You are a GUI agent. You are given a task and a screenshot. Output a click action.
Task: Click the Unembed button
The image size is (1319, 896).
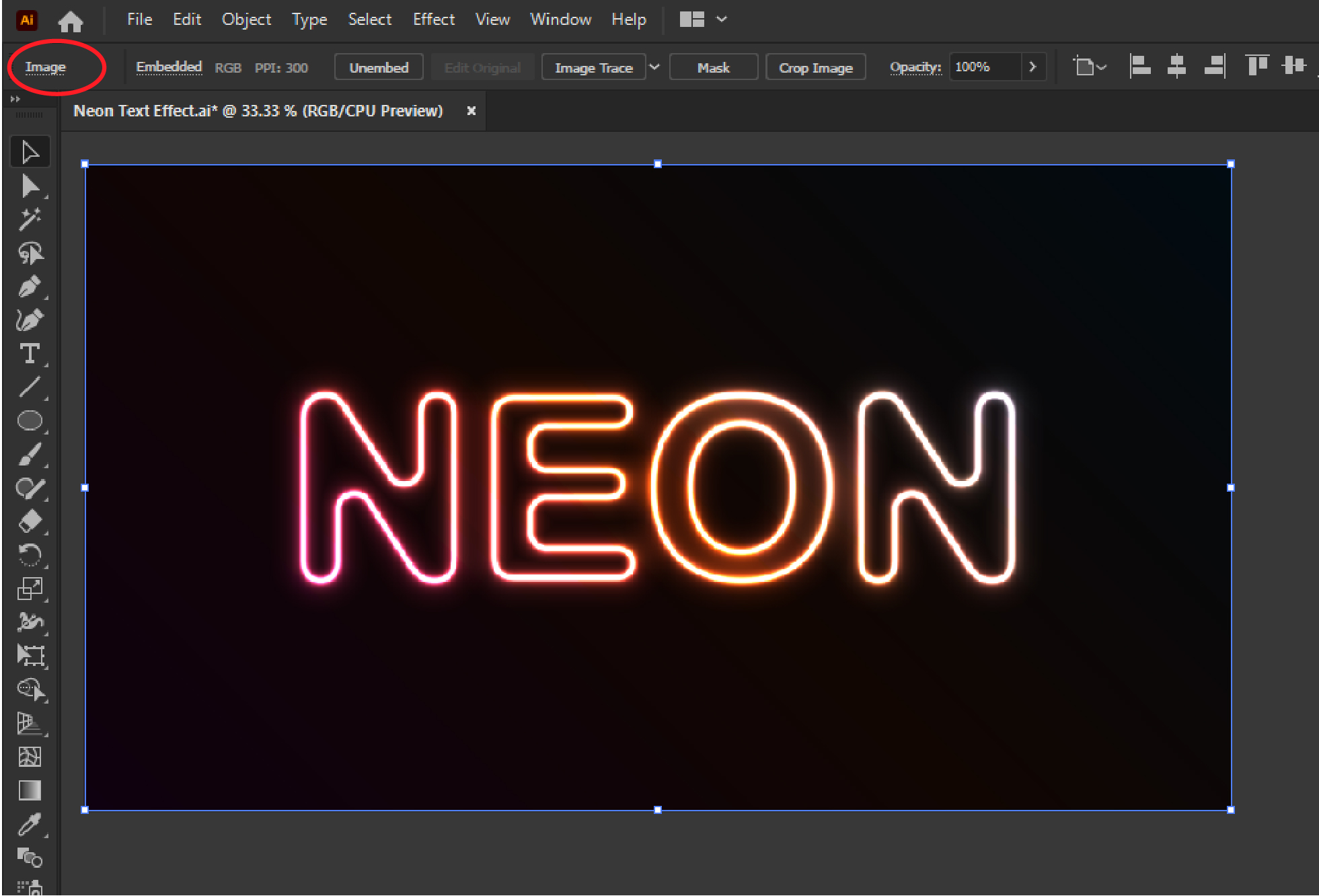pyautogui.click(x=379, y=67)
